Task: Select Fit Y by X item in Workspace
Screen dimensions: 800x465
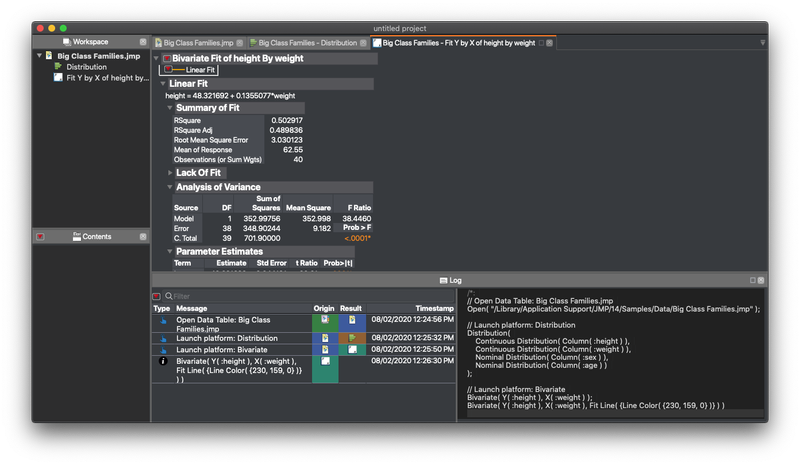Action: pos(107,77)
